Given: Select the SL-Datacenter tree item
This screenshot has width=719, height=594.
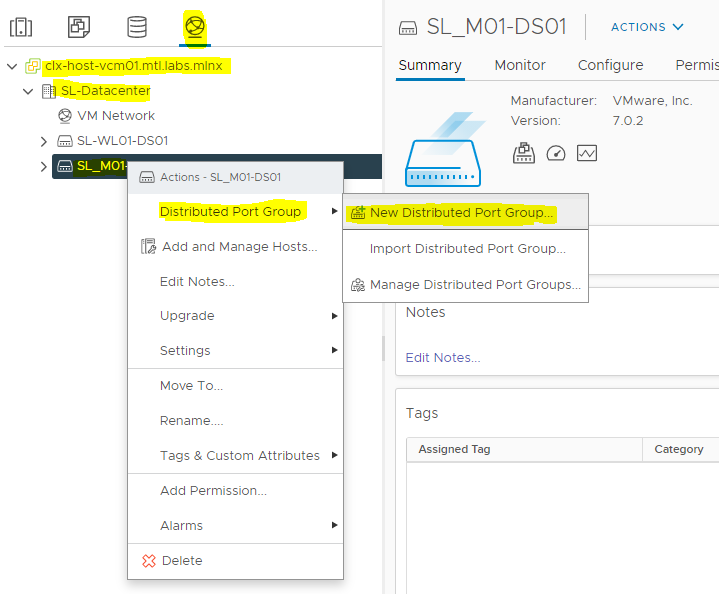Looking at the screenshot, I should tap(105, 91).
